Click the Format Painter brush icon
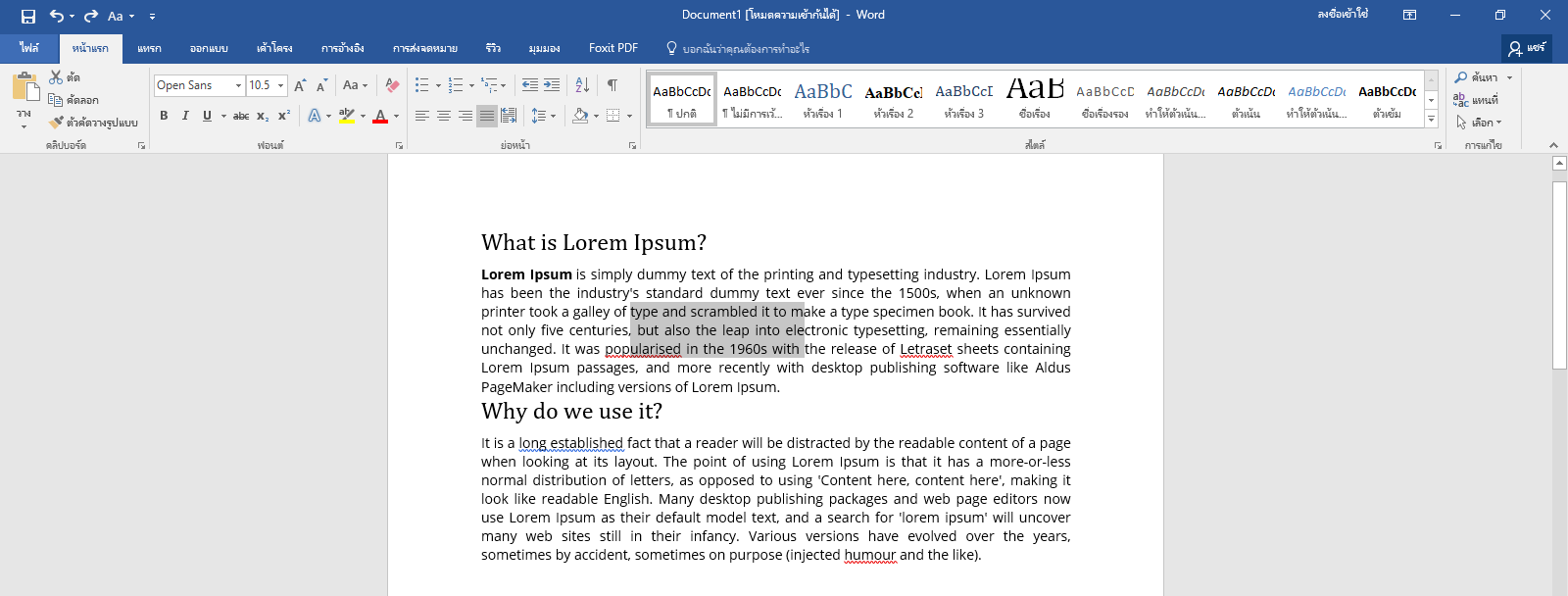Viewport: 1568px width, 596px height. pyautogui.click(x=56, y=123)
